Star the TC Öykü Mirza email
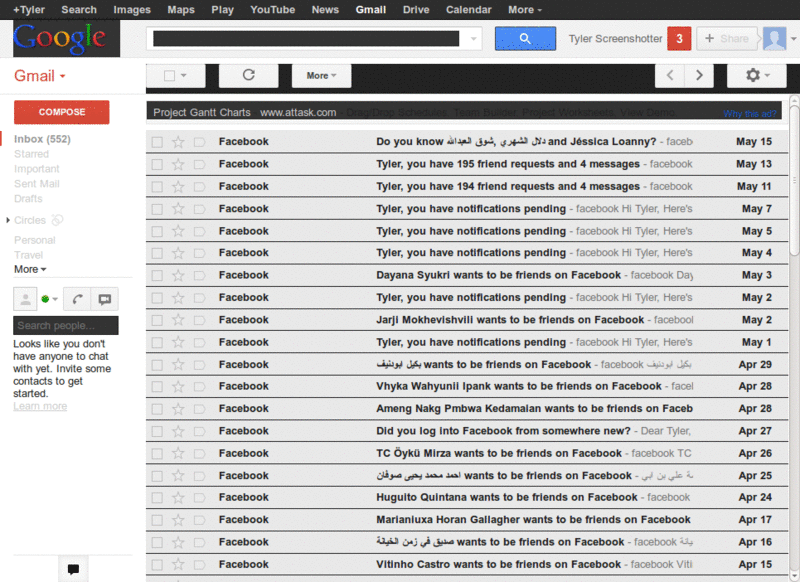This screenshot has height=582, width=800. tap(178, 453)
